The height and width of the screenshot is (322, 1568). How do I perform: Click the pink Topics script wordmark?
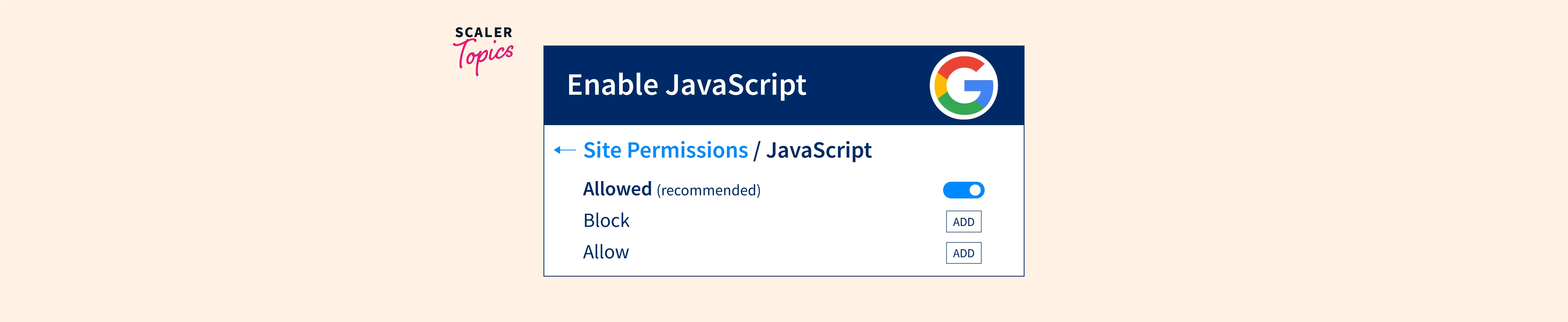click(x=485, y=56)
